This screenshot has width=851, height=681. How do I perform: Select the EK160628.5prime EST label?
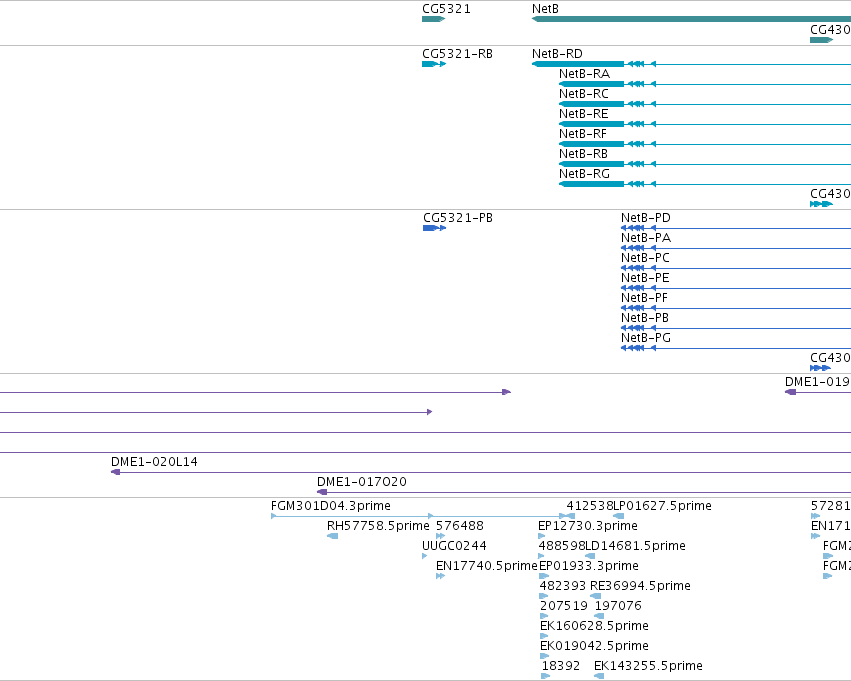[x=594, y=626]
